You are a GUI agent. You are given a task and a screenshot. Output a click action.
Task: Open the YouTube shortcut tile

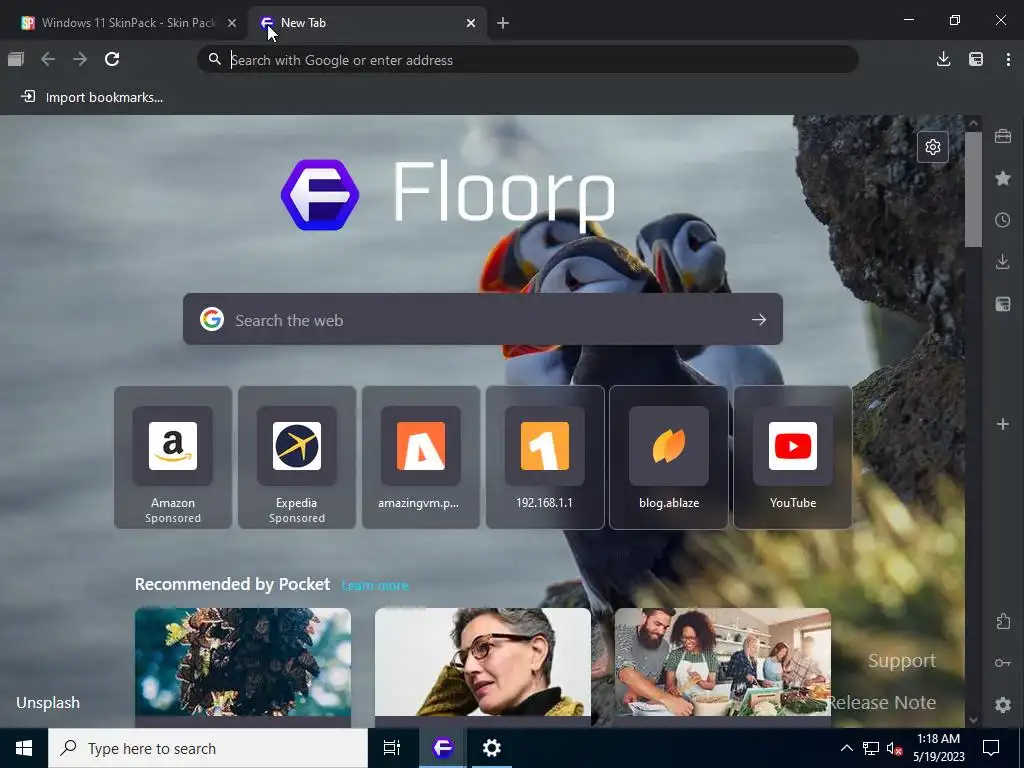coord(793,457)
